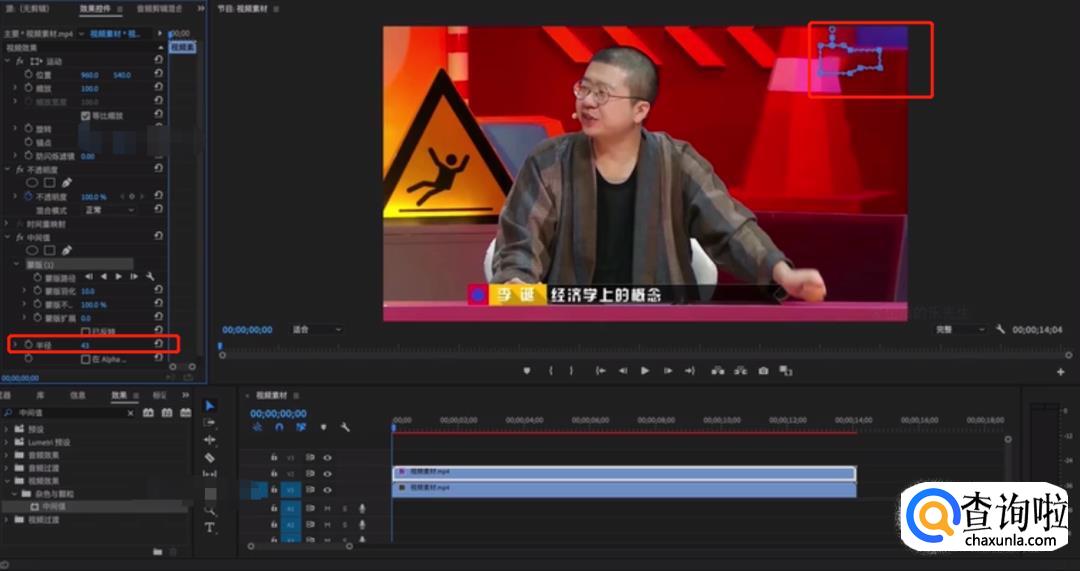Expand the 视频过渡 folder
Viewport: 1080px width, 571px height.
tap(8, 520)
